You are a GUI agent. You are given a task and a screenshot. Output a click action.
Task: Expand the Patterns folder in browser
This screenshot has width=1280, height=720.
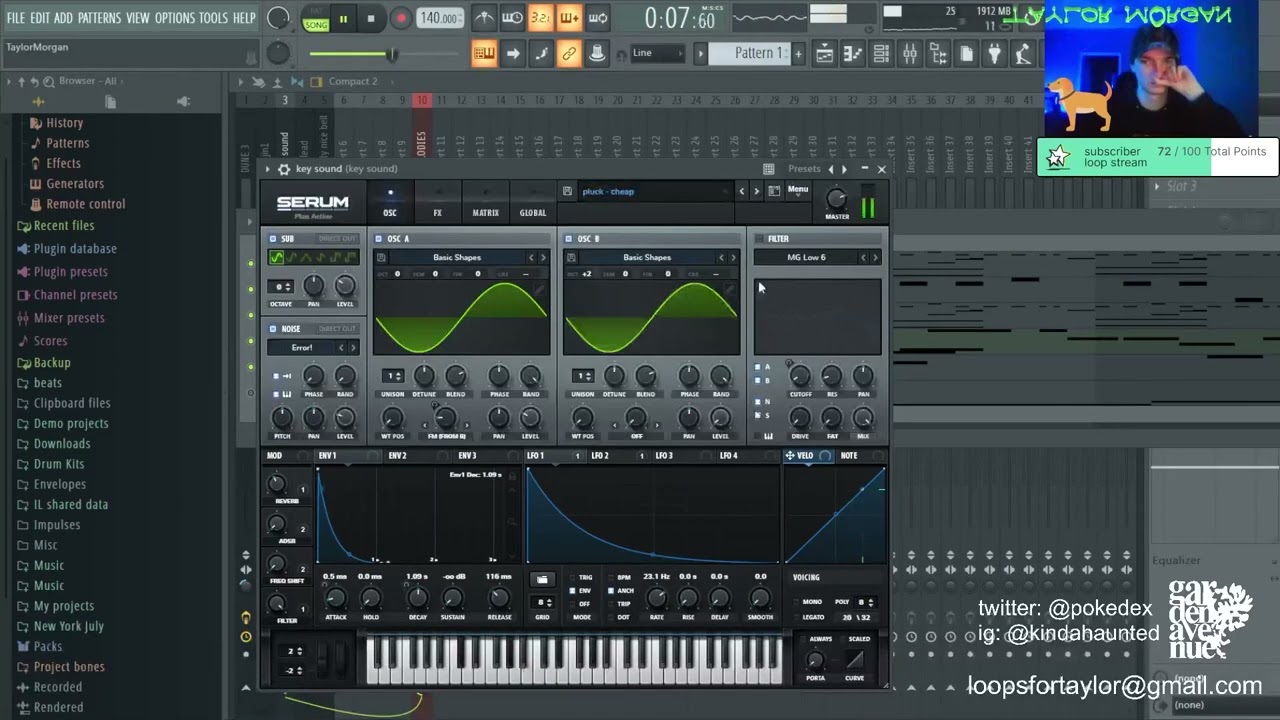tap(67, 143)
